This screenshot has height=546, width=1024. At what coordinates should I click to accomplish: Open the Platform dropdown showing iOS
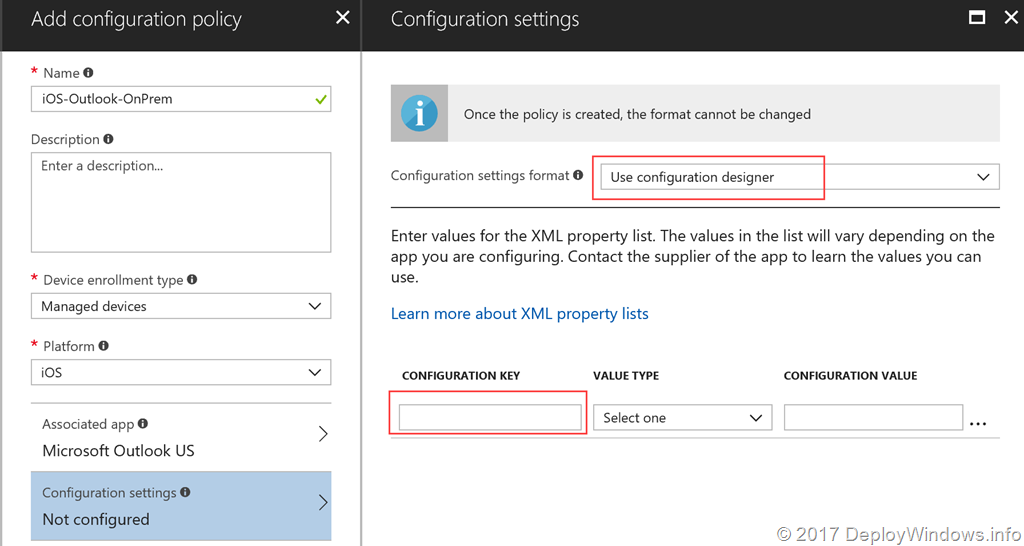tap(181, 372)
